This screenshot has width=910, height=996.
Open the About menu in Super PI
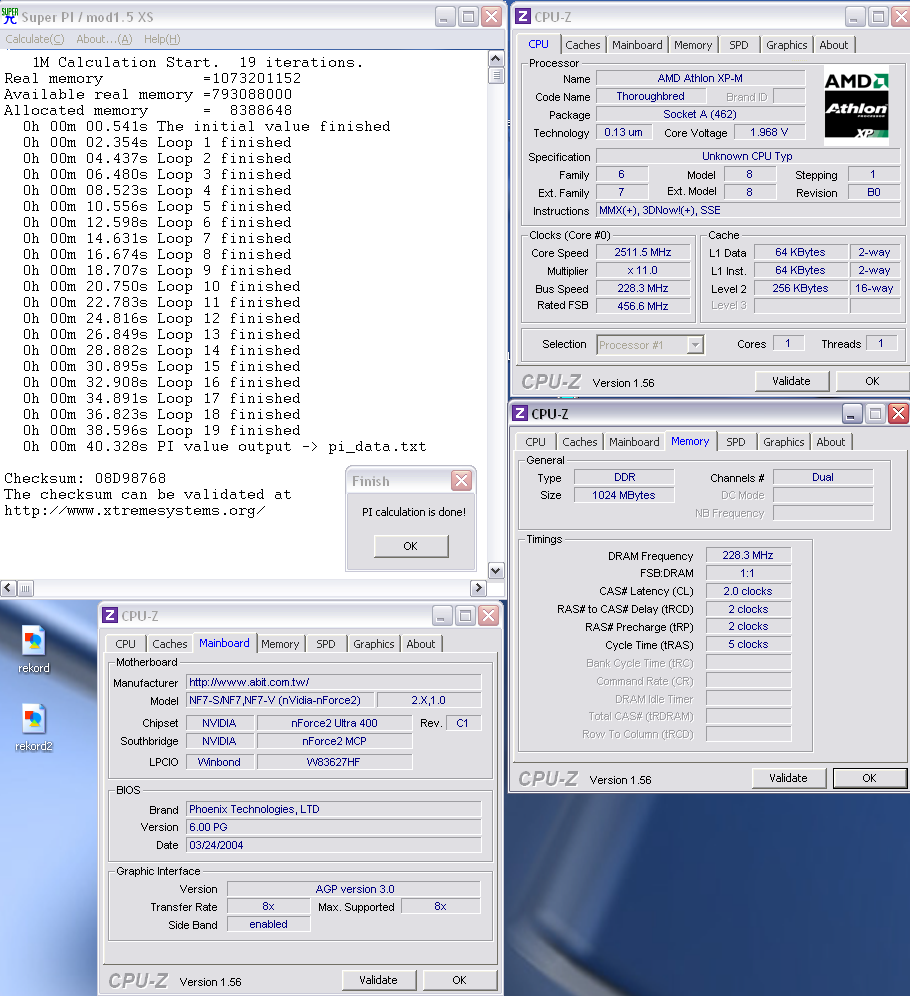click(x=104, y=39)
